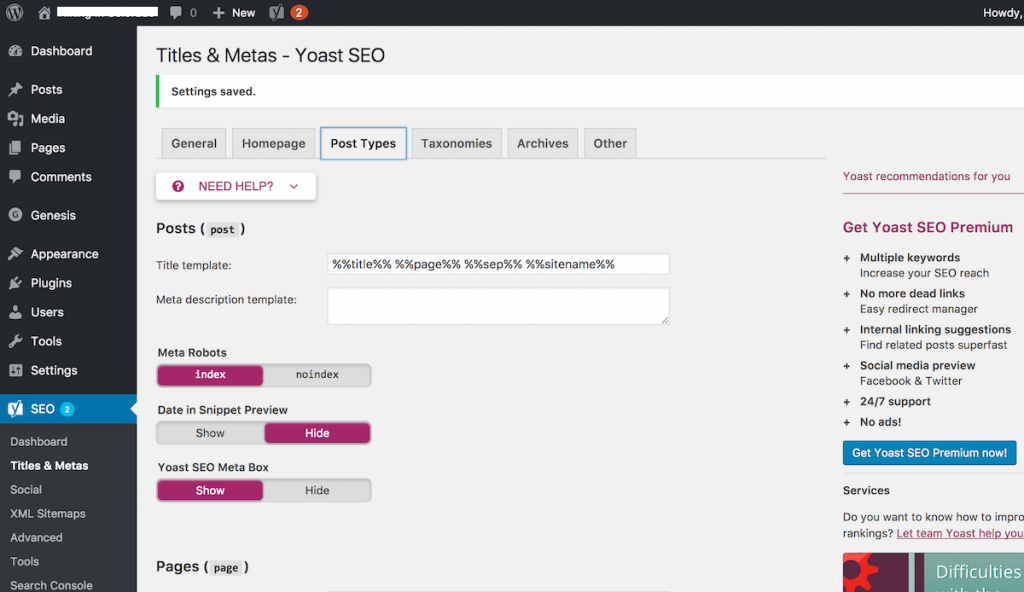Click the Settings sliders icon
Image resolution: width=1024 pixels, height=592 pixels.
point(16,370)
